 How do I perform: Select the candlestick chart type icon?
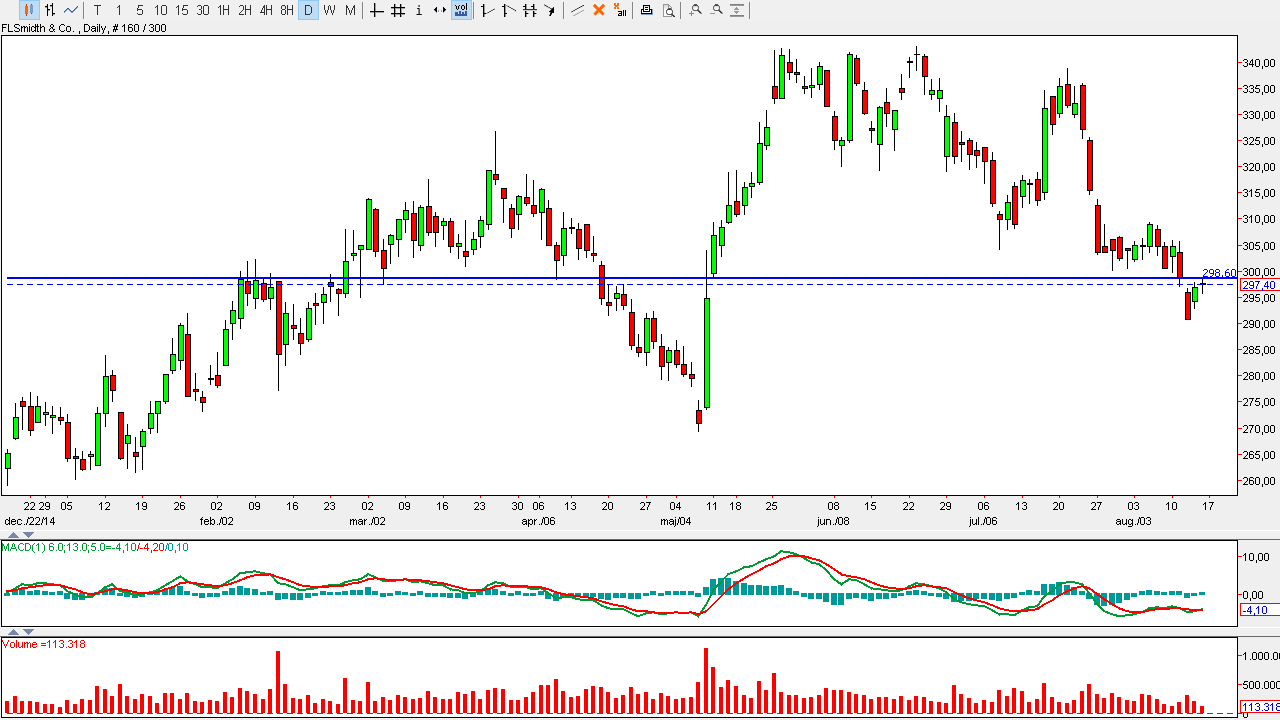[28, 10]
